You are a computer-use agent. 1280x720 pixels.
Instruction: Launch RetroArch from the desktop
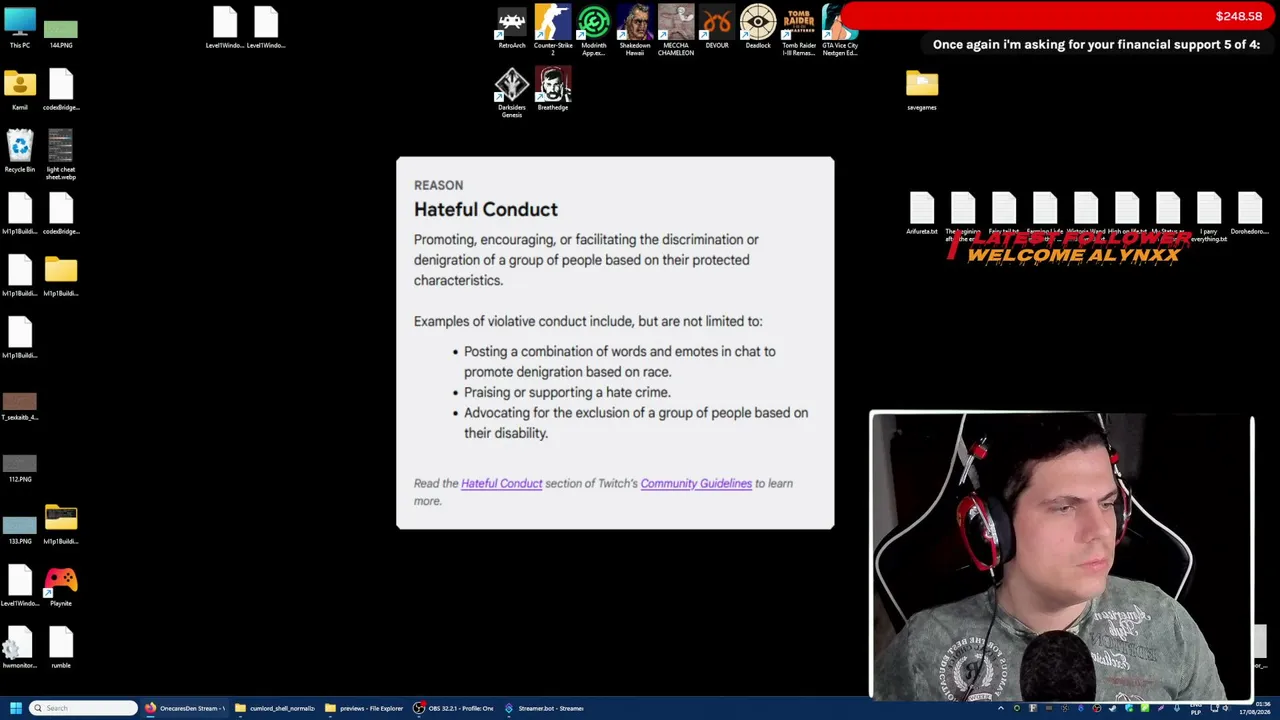point(512,27)
